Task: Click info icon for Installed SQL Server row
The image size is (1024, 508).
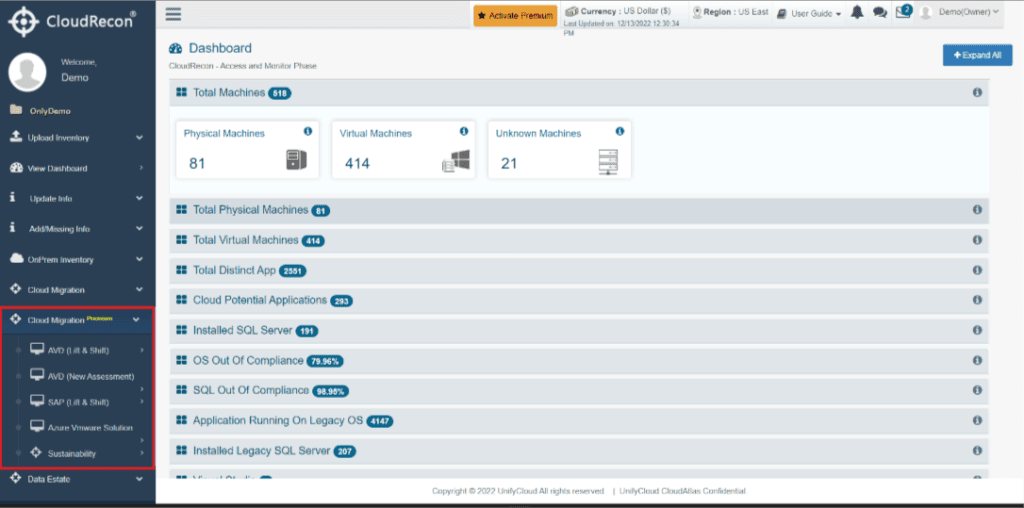Action: 977,330
